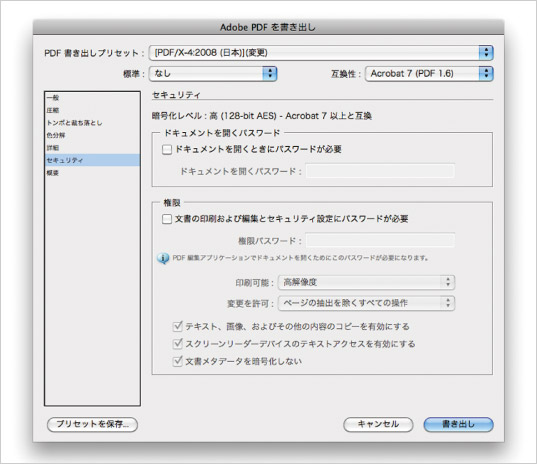Toggle 文書メタデータを暗号化しない checkbox
Image resolution: width=537 pixels, height=464 pixels.
click(177, 361)
